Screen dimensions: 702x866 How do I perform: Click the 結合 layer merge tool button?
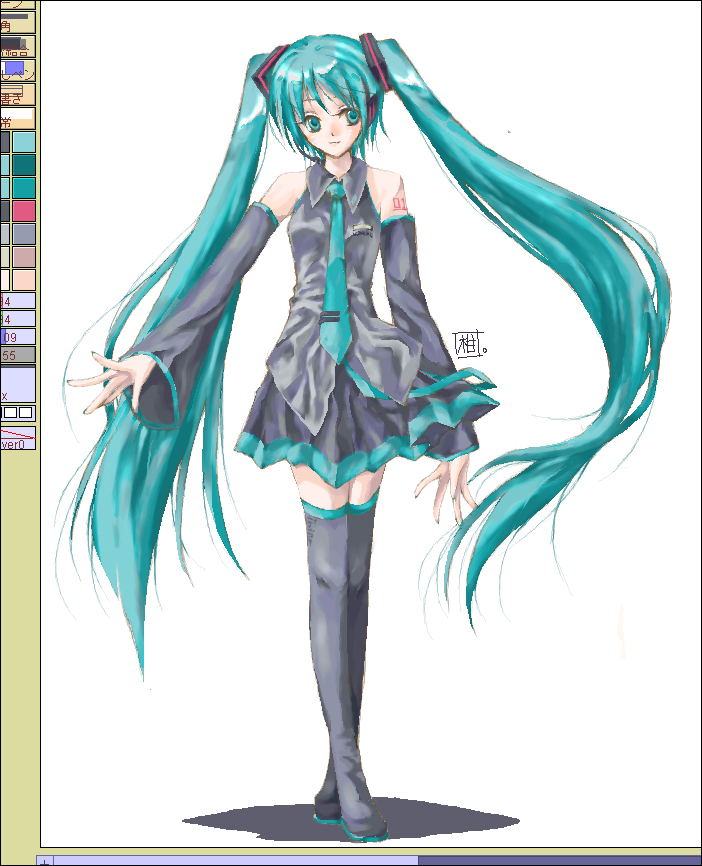pos(18,47)
